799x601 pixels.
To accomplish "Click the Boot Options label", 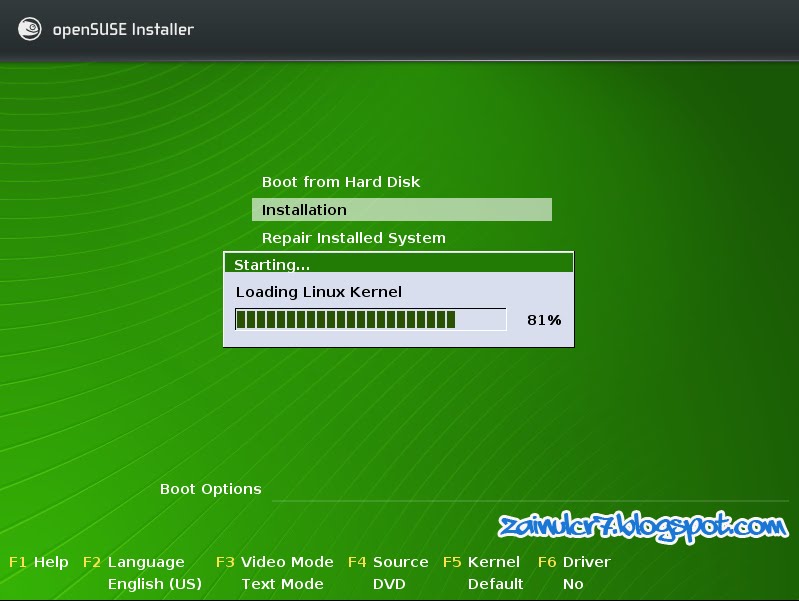I will (210, 489).
